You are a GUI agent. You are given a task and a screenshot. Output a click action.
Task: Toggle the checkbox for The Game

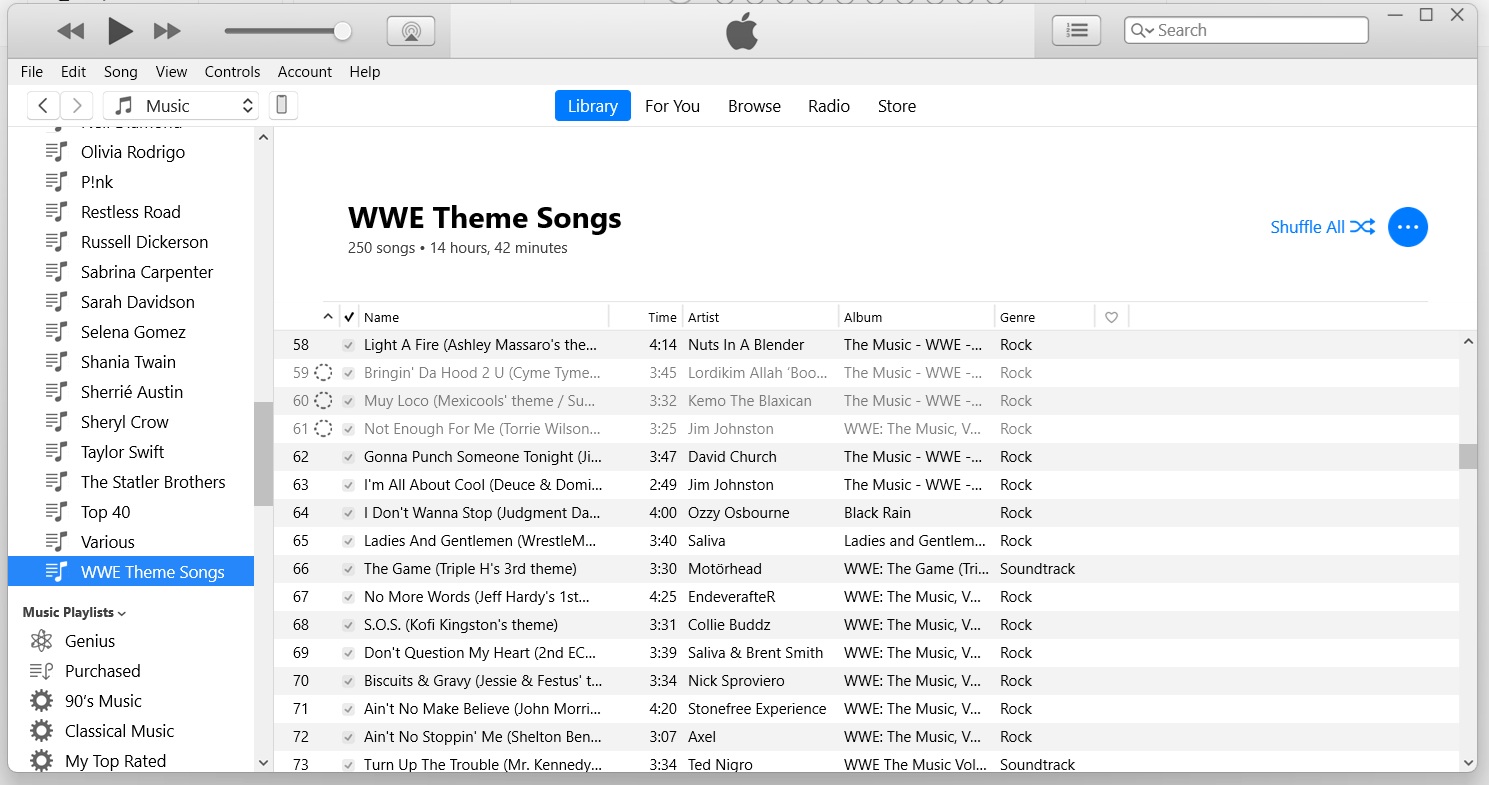click(x=348, y=569)
